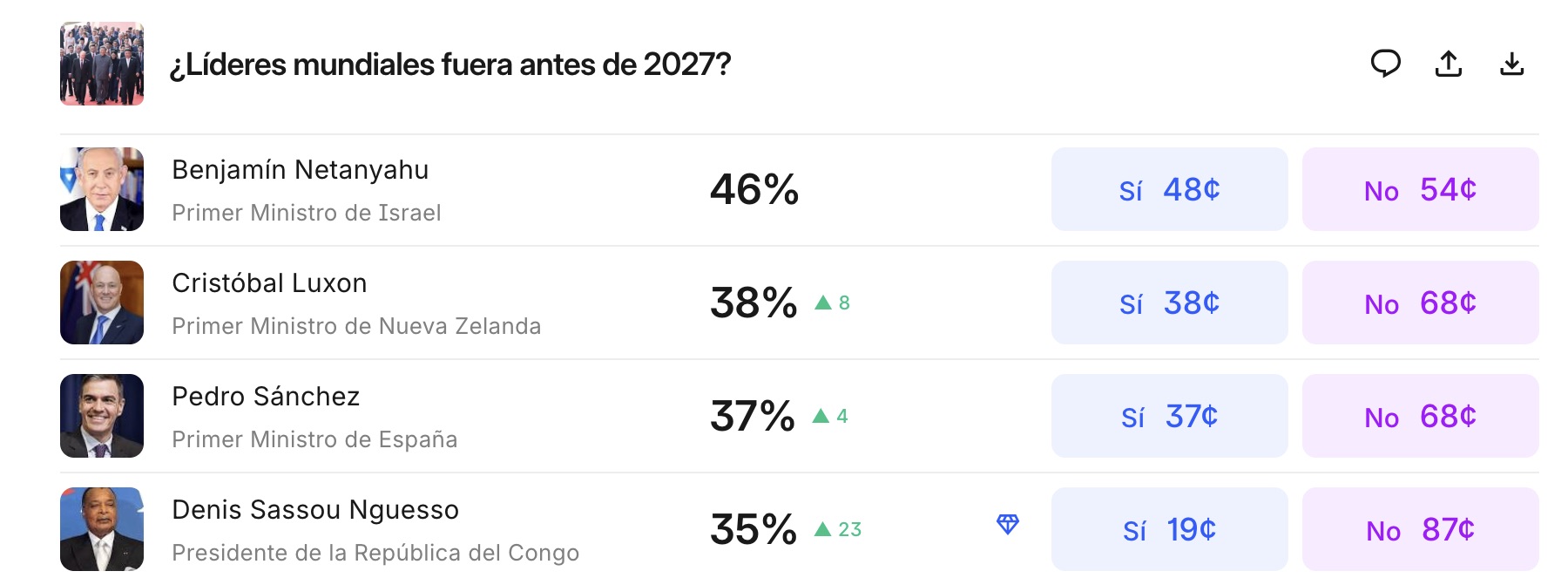Click Benjamín Netanyahu's portrait photo
1568x578 pixels.
(102, 189)
